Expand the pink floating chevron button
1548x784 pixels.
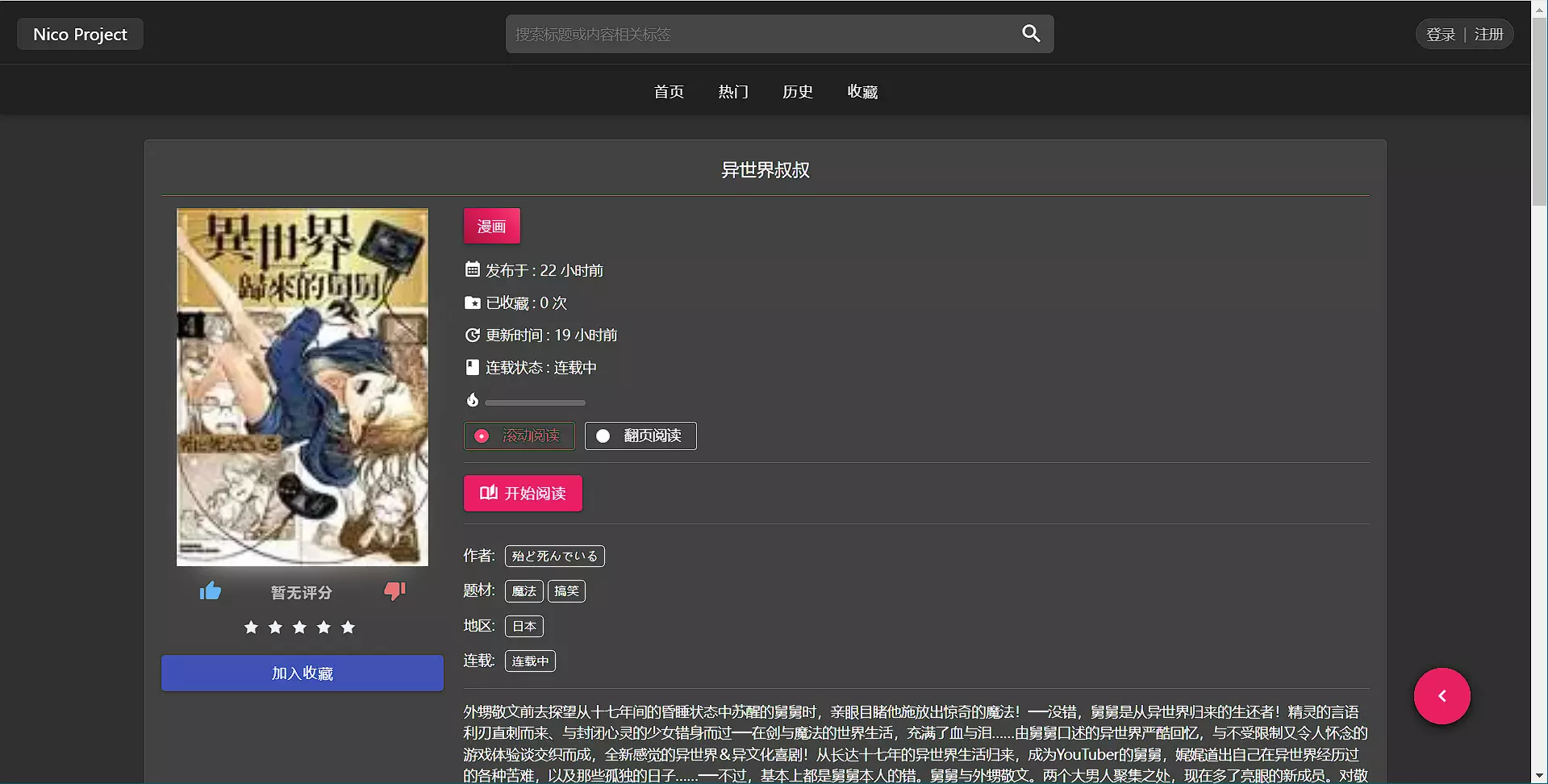1442,696
